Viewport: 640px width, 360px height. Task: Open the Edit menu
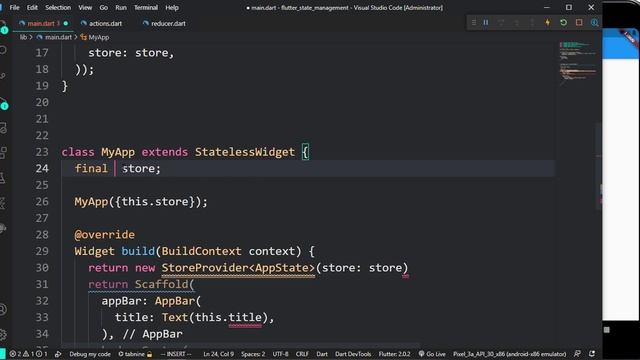(32, 7)
